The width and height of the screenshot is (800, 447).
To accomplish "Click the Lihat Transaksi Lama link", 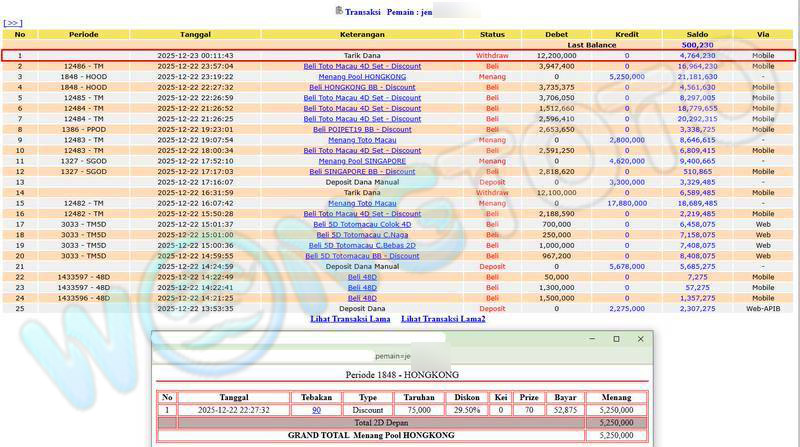I will click(350, 319).
